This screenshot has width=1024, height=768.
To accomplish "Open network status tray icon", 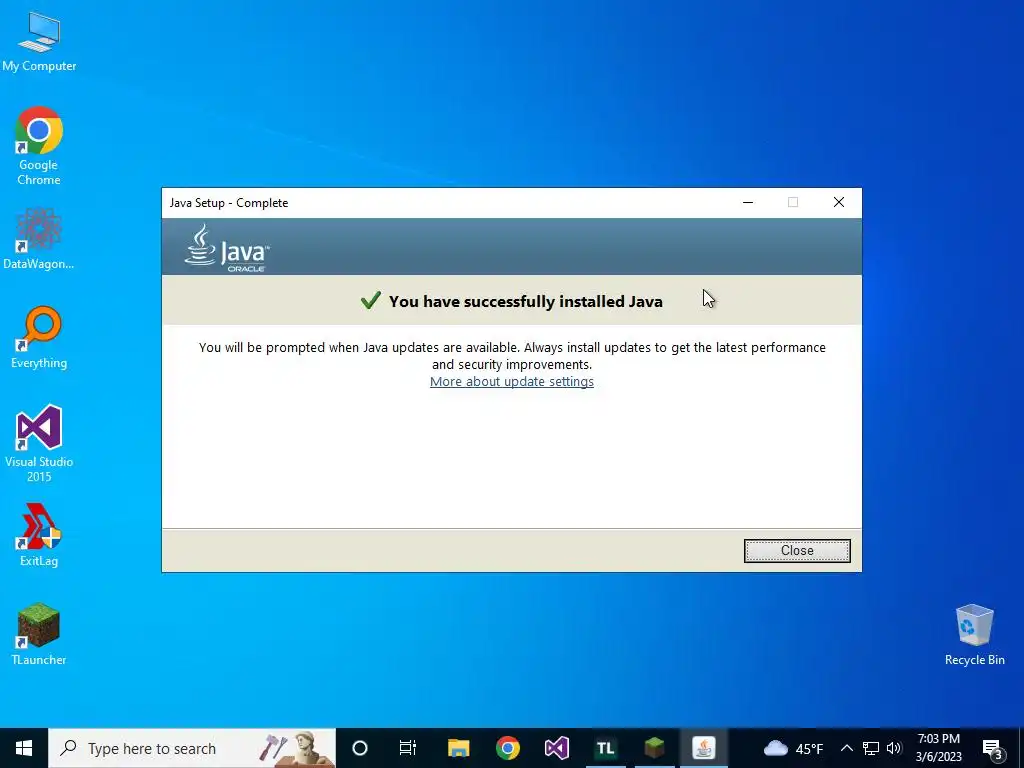I will [x=871, y=748].
